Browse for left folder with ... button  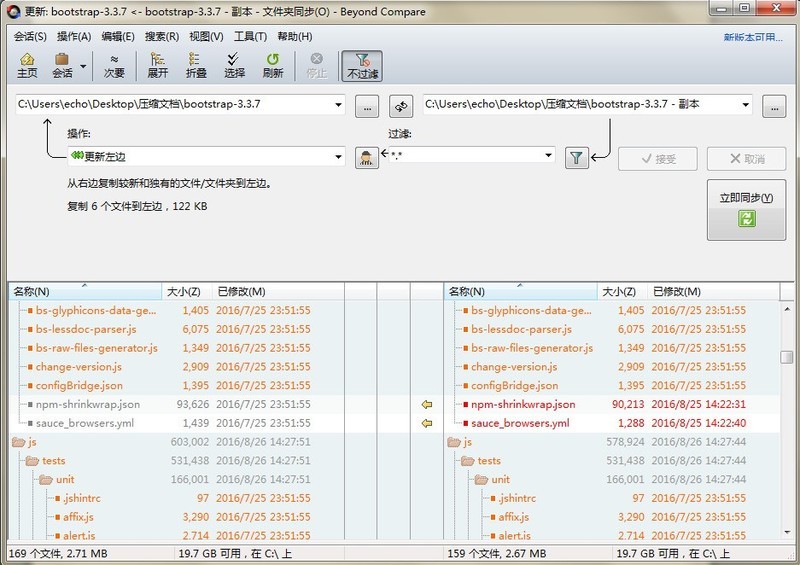coord(367,107)
